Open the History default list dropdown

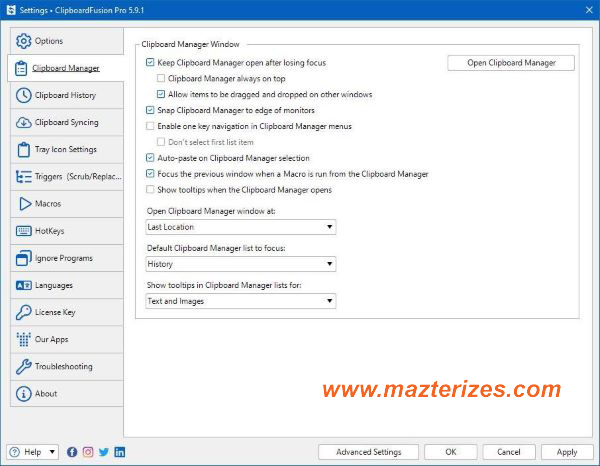(241, 264)
